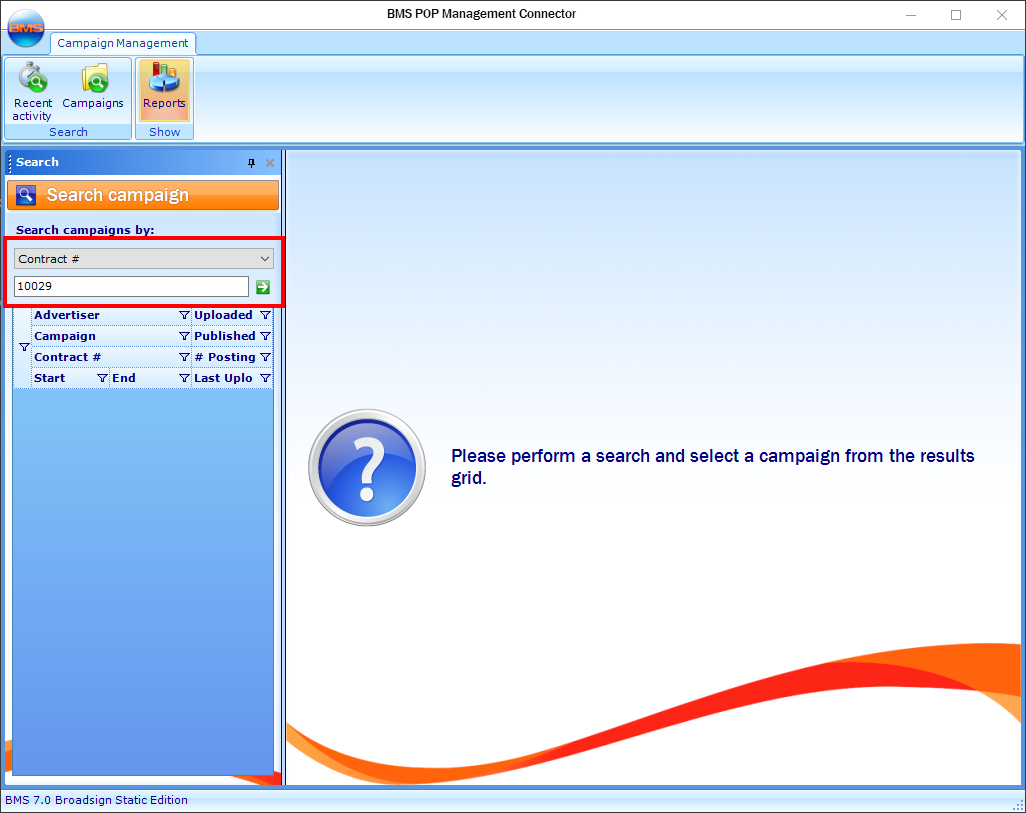Filter the # Posting column
The width and height of the screenshot is (1026, 813).
265,357
